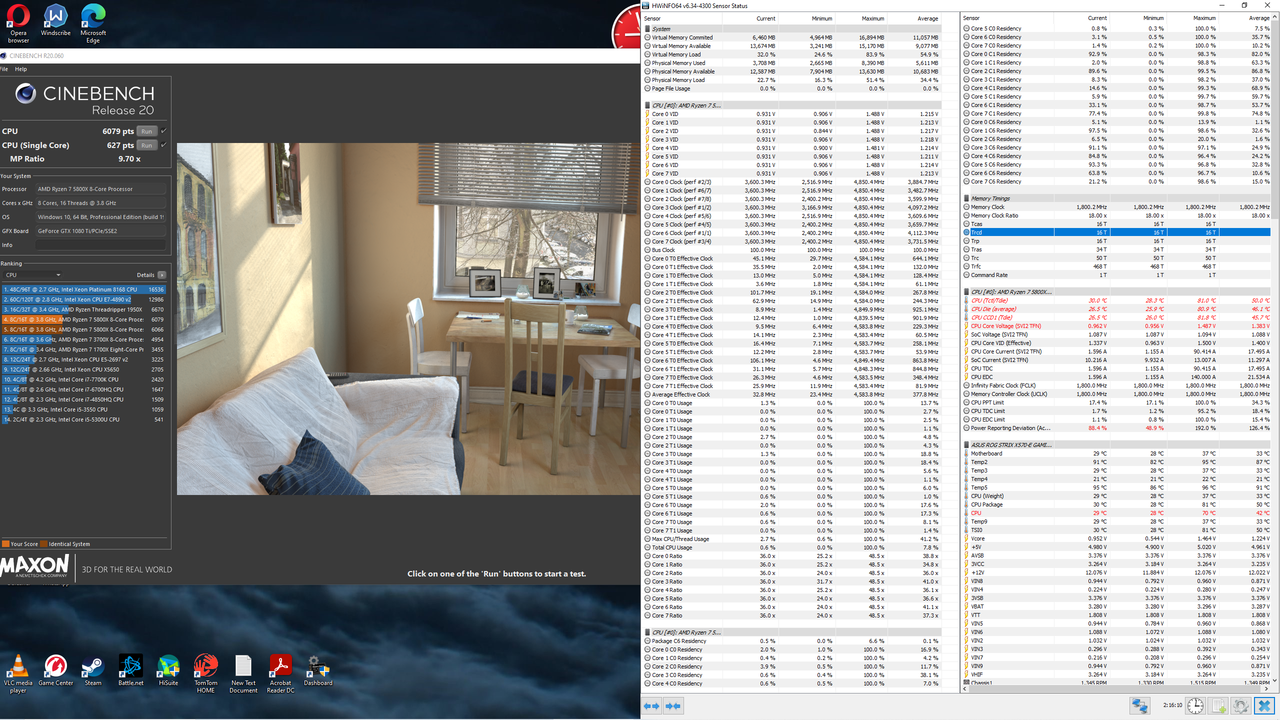Screen dimensions: 1280x720
Task: Run the CPU multi-core benchmark
Action: (x=147, y=131)
